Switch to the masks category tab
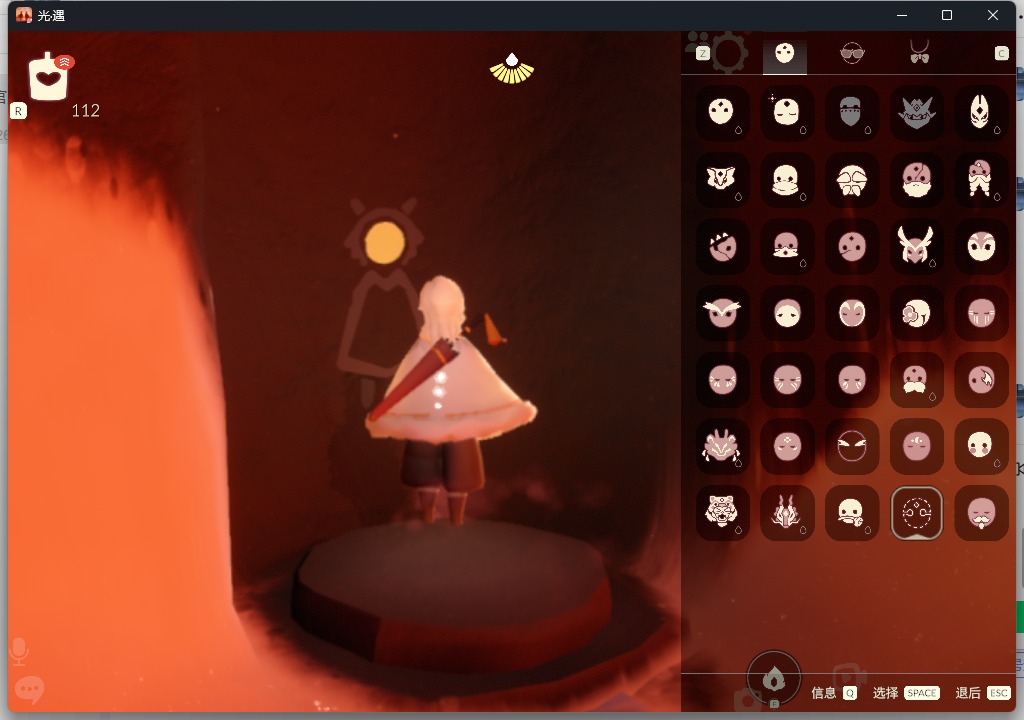This screenshot has width=1024, height=720. point(784,54)
